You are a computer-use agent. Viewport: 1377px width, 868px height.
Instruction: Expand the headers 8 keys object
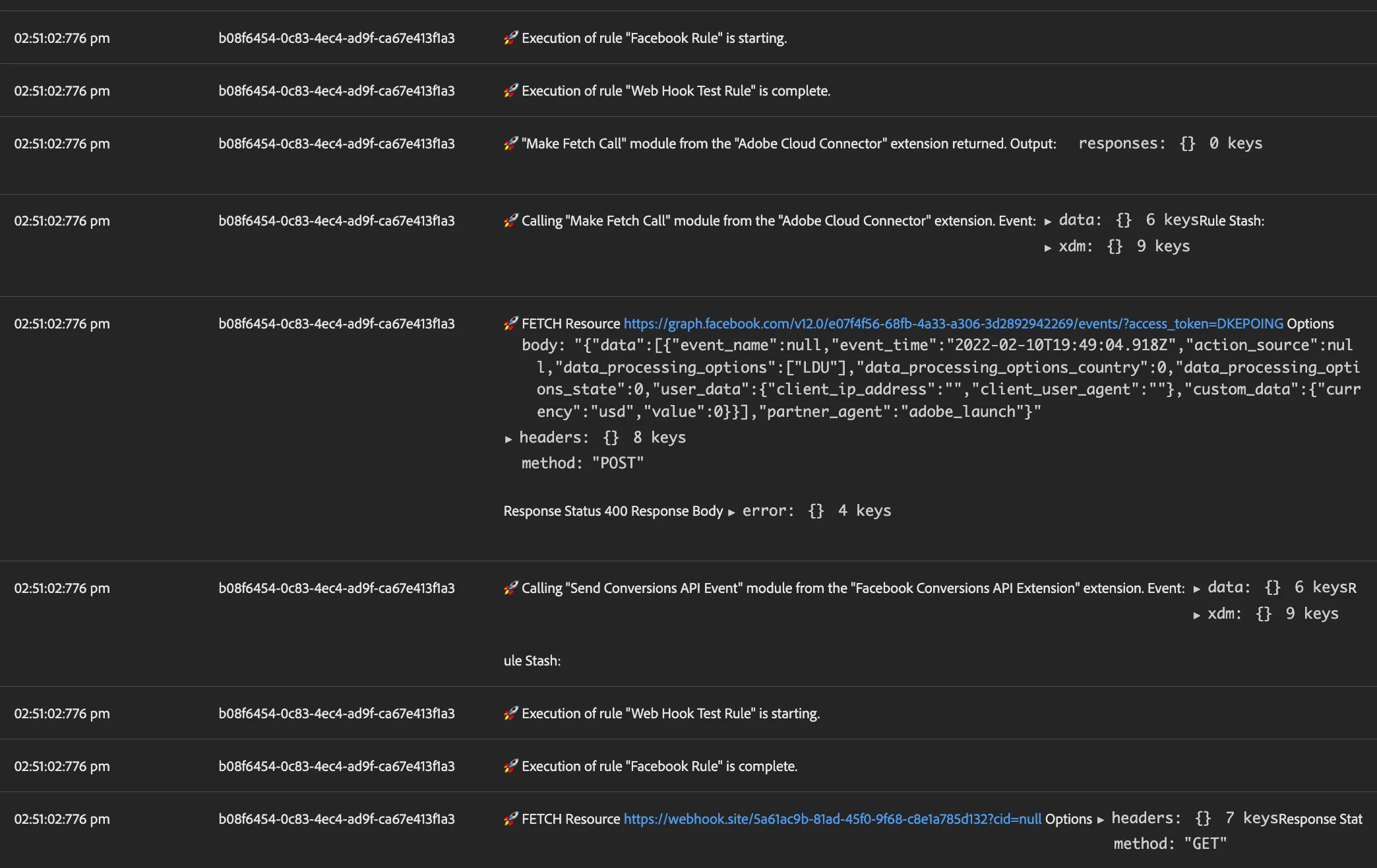[508, 439]
